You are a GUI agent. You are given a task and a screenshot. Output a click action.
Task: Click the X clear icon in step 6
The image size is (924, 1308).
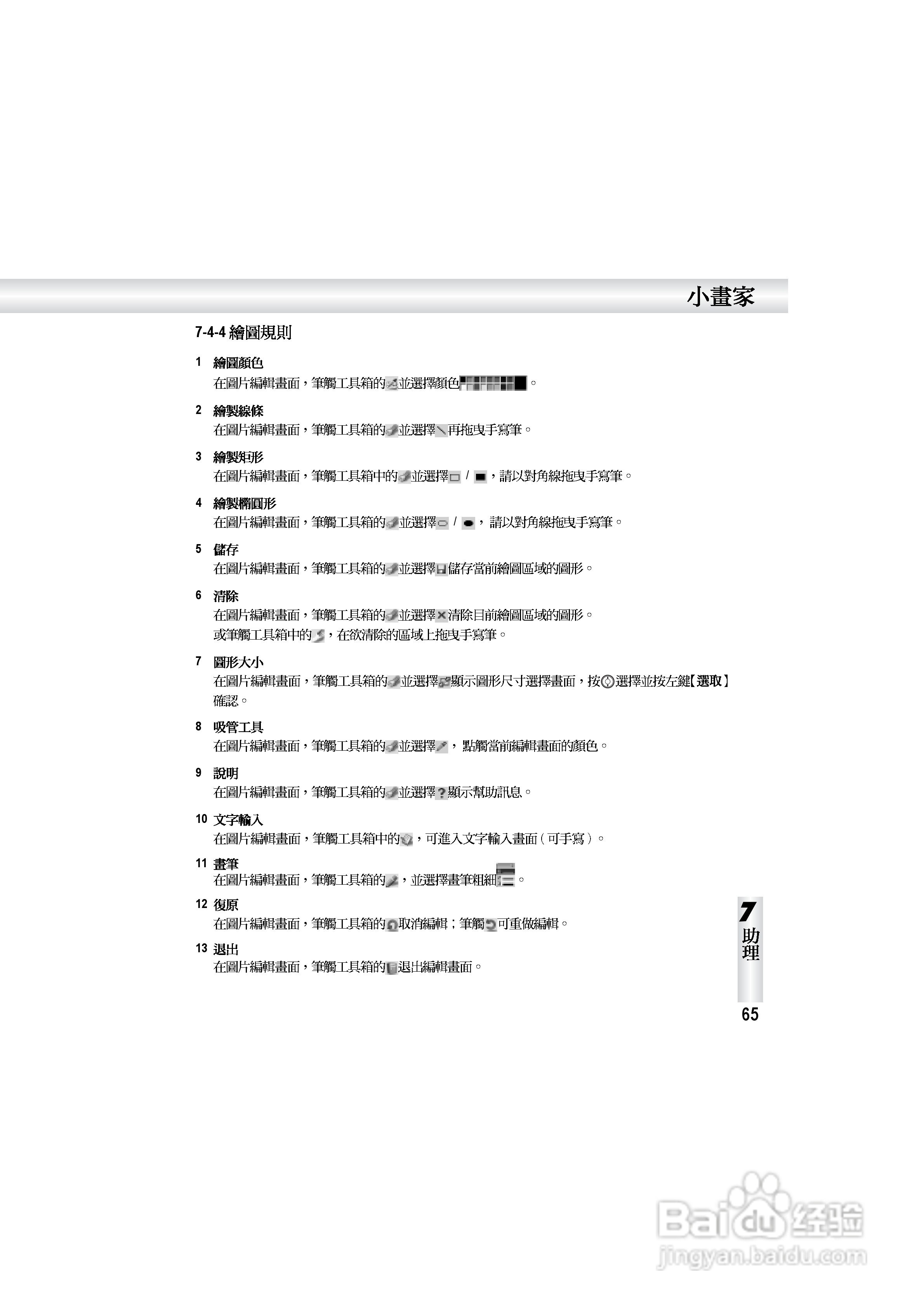coord(441,616)
